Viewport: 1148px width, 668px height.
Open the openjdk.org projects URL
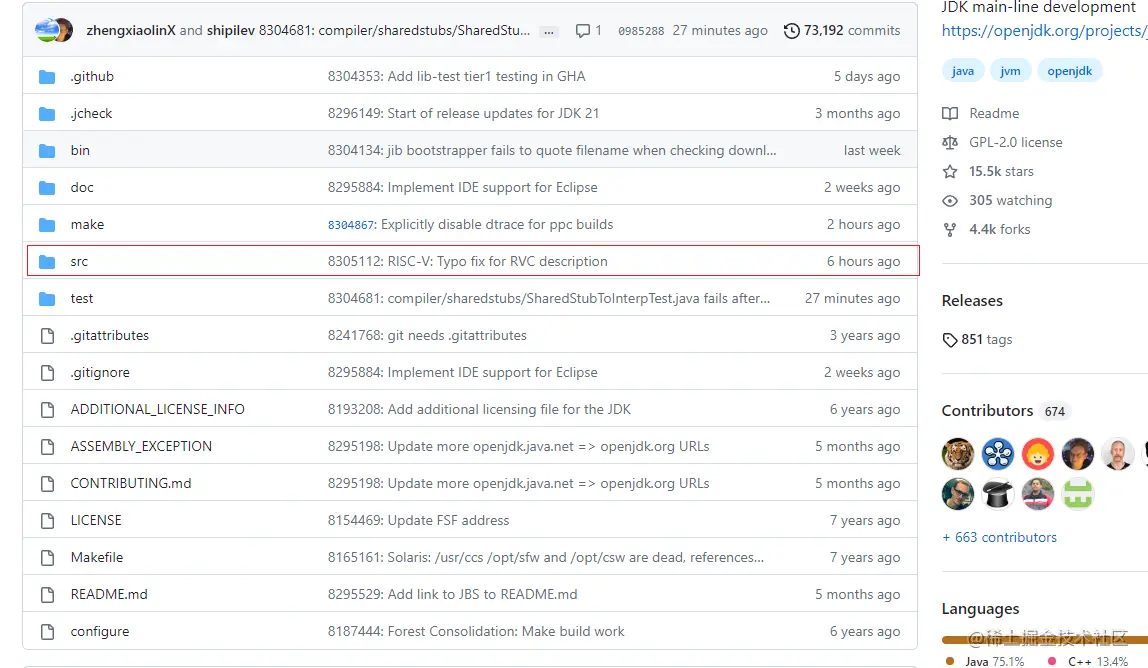(x=1044, y=31)
